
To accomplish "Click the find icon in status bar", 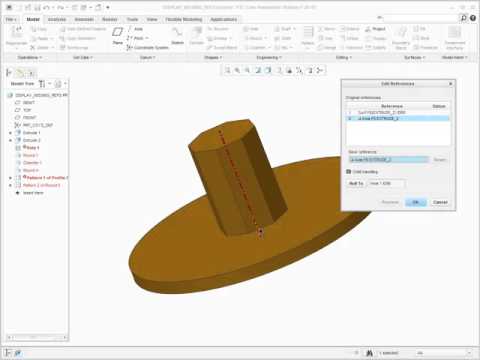I will [x=369, y=353].
